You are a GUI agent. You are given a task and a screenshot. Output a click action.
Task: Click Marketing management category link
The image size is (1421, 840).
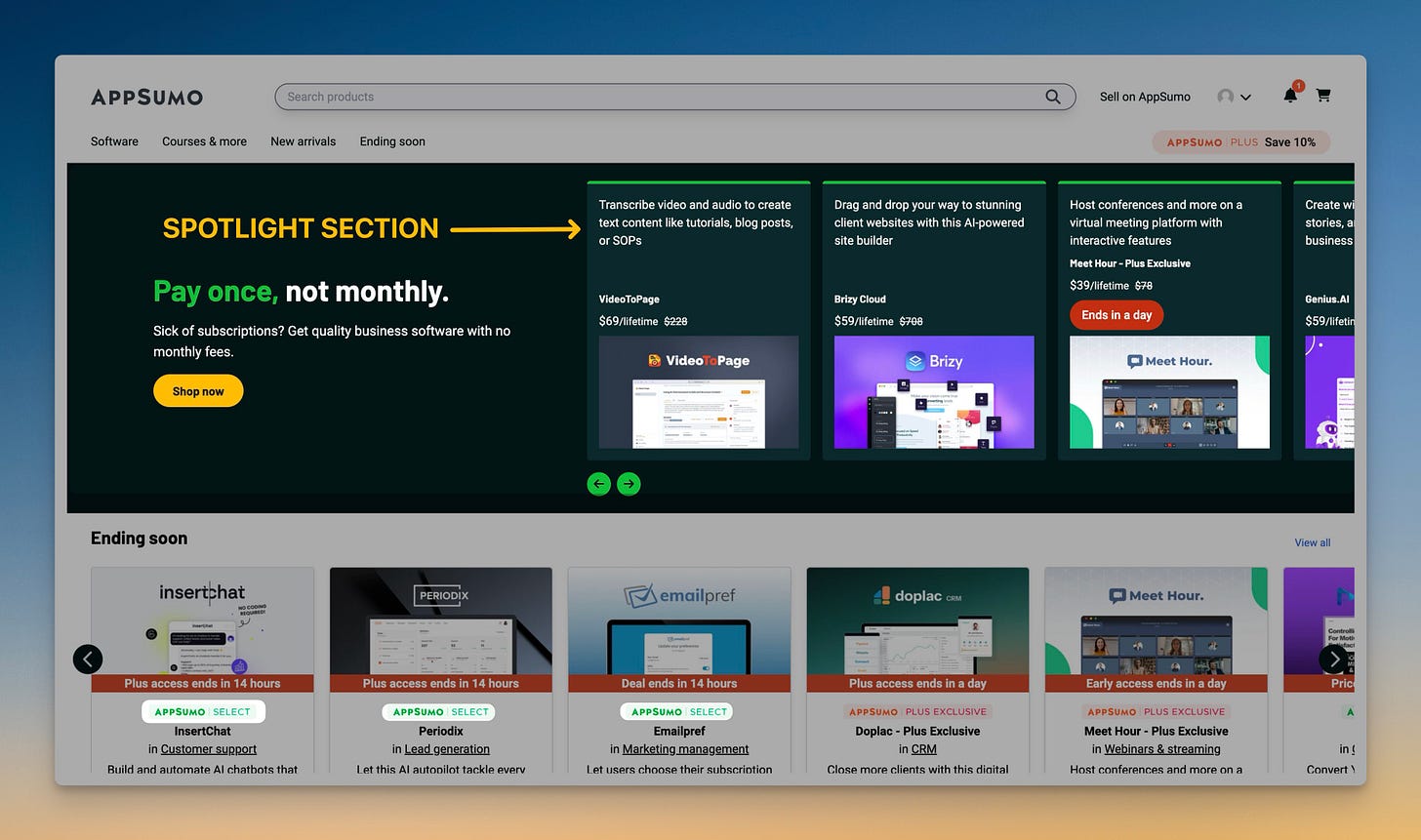[685, 749]
